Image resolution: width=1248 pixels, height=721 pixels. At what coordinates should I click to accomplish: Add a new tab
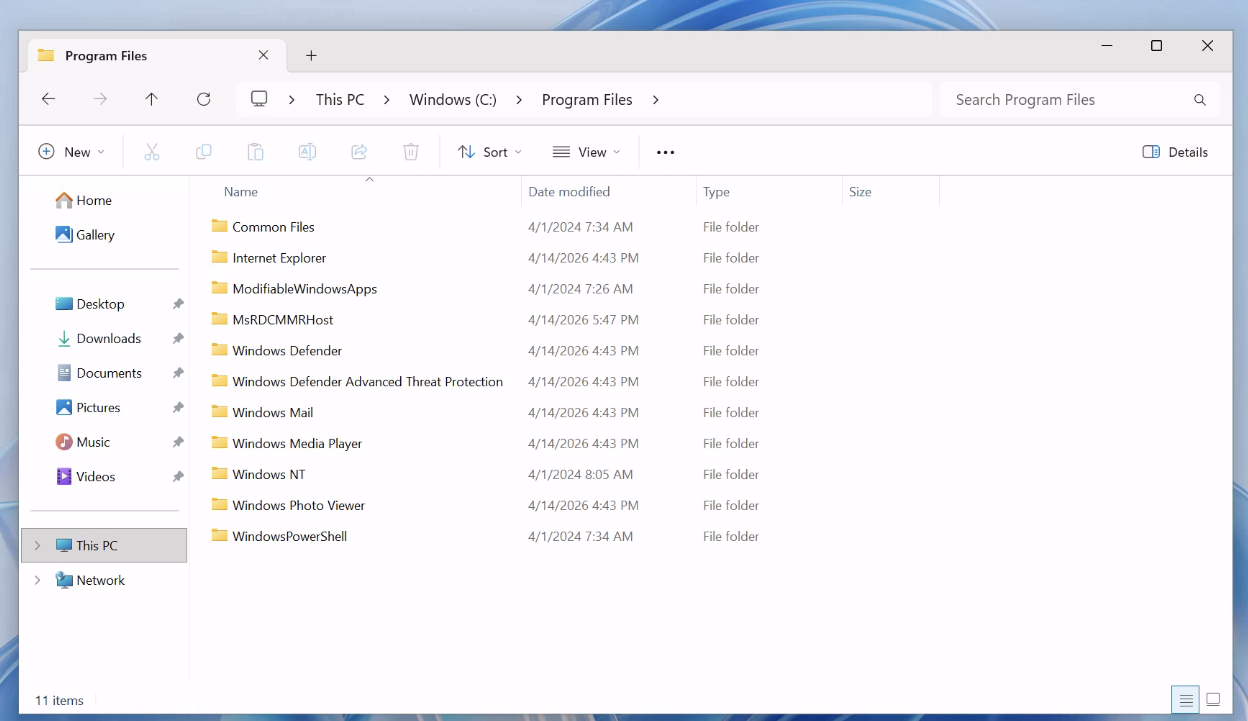311,56
